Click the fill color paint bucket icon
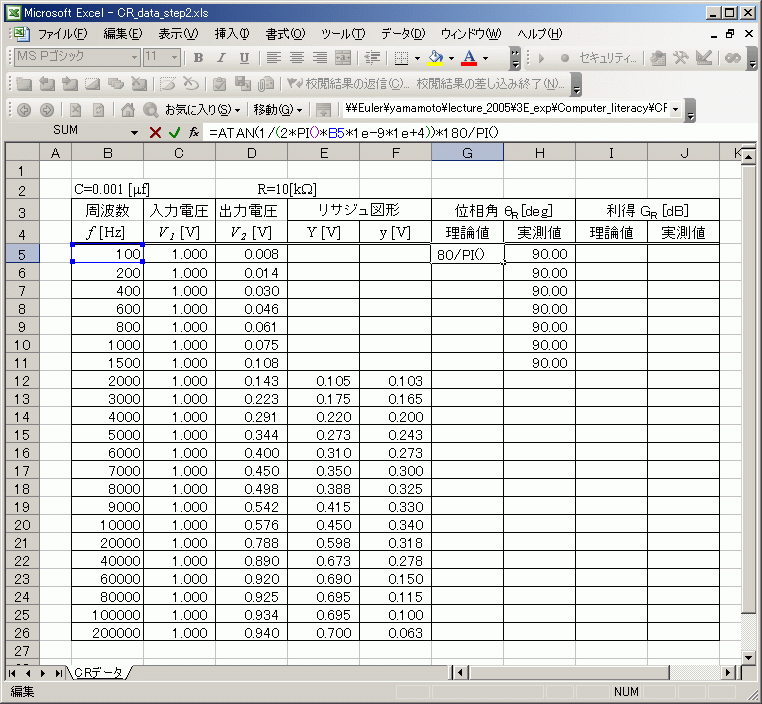The width and height of the screenshot is (762, 704). point(435,58)
